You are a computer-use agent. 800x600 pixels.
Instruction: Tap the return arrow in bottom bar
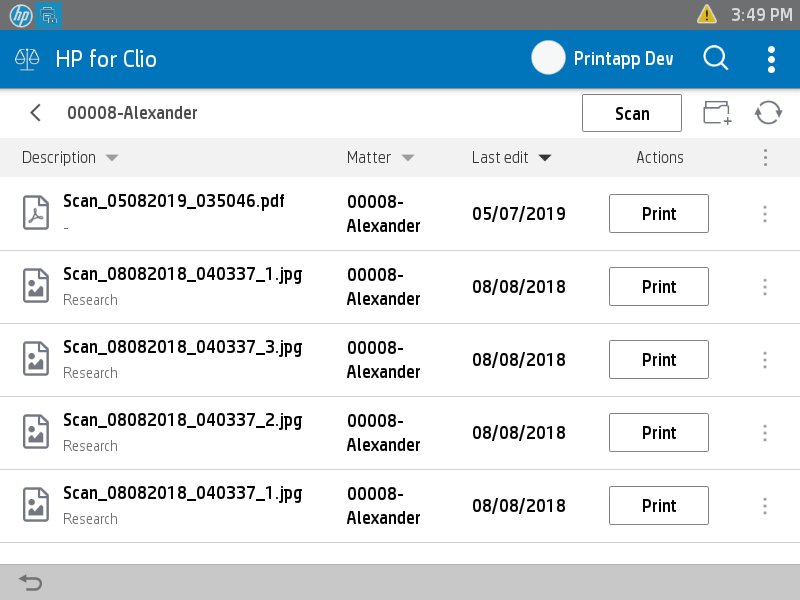31,582
